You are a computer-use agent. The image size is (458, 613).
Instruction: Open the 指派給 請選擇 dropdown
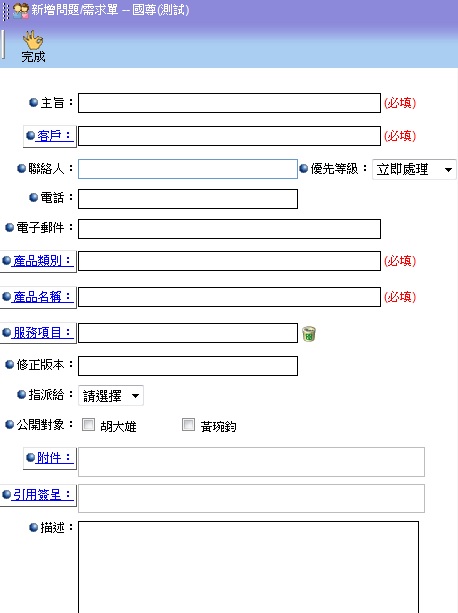tap(111, 396)
